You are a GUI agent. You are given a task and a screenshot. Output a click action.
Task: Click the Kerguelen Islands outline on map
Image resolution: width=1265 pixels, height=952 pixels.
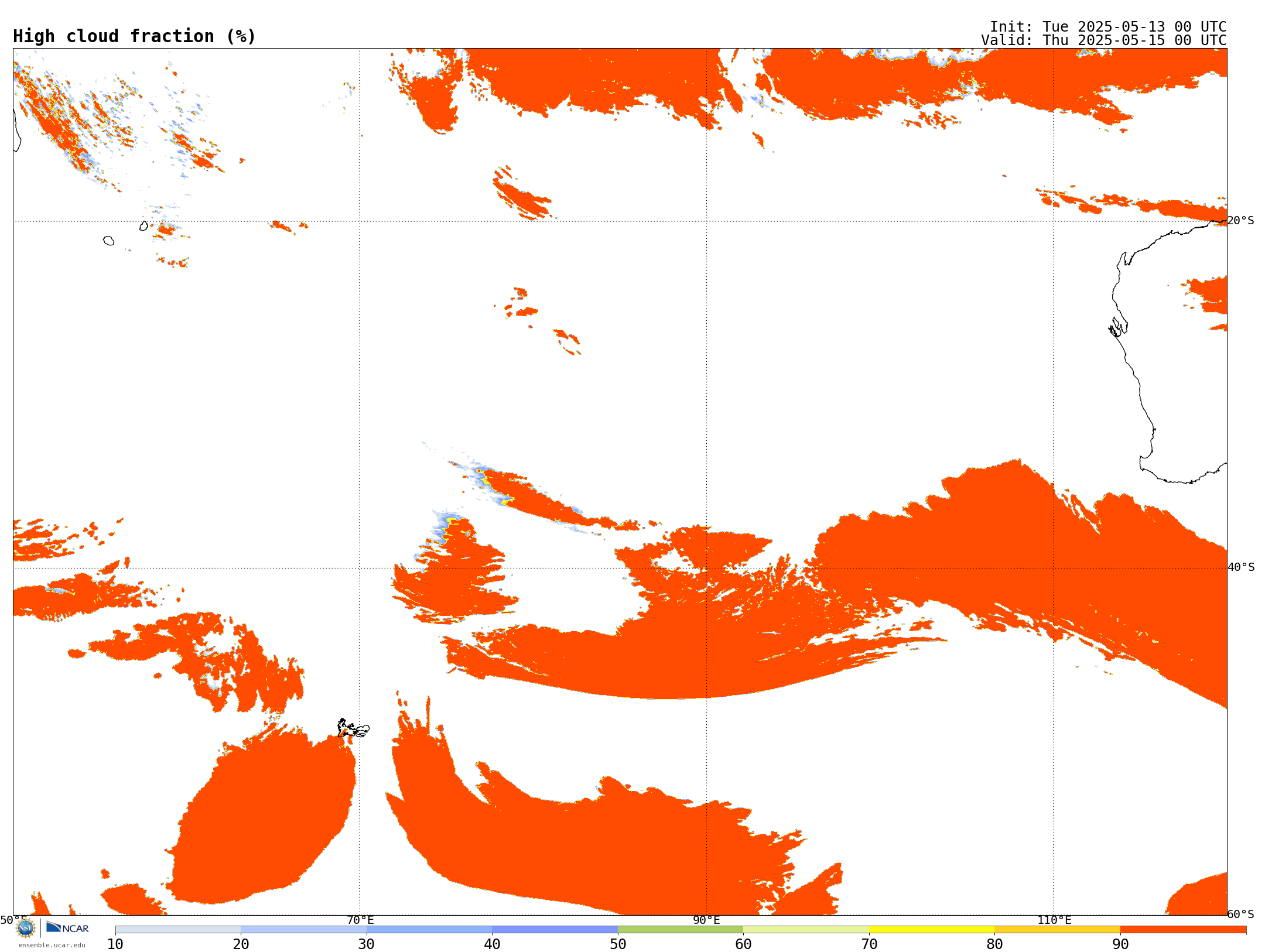(353, 728)
